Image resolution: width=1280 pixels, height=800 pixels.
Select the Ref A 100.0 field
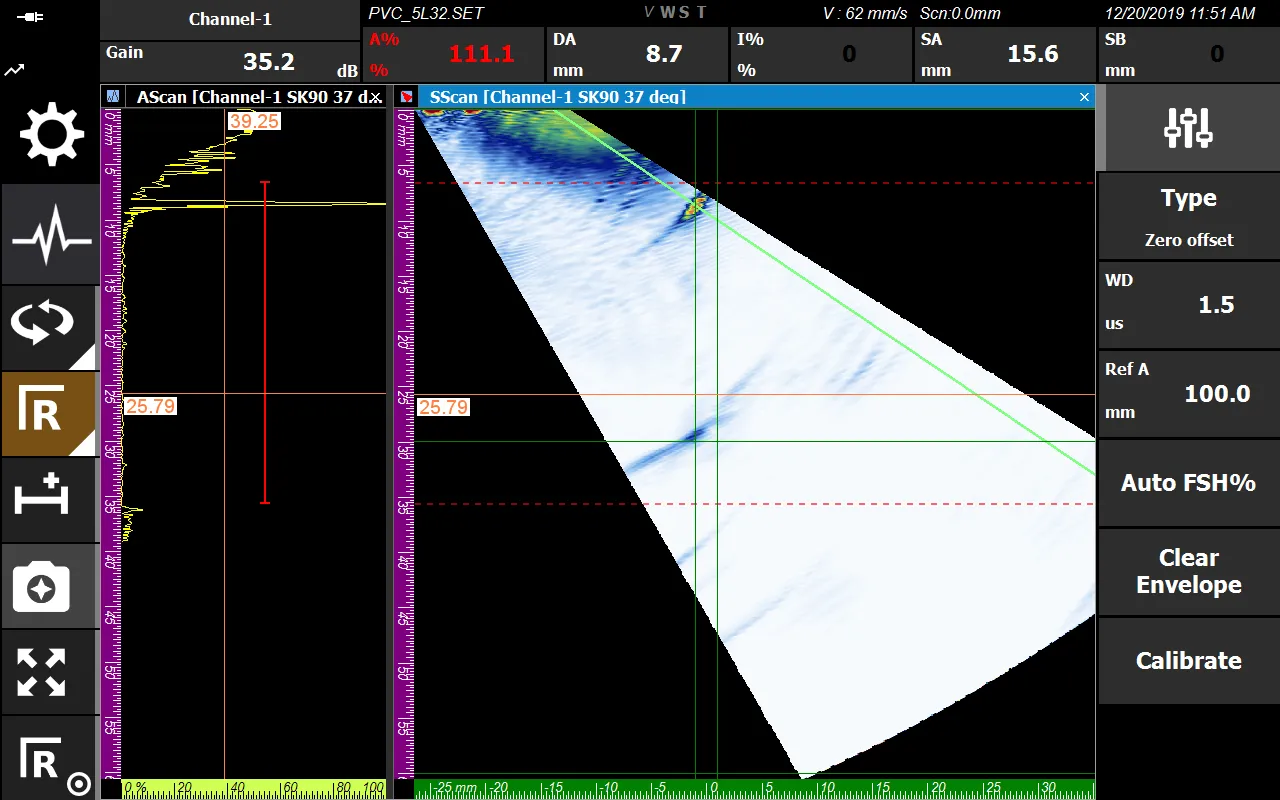pyautogui.click(x=1189, y=393)
